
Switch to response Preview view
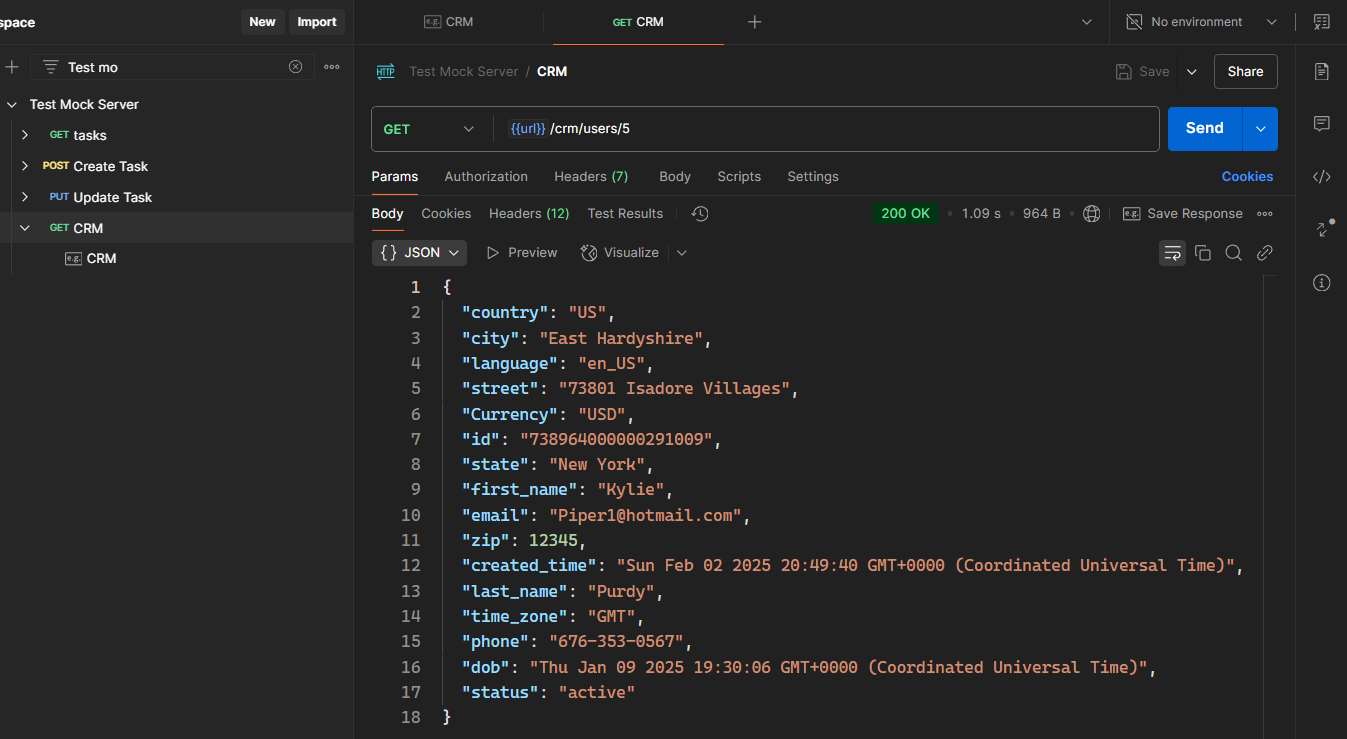click(x=522, y=253)
